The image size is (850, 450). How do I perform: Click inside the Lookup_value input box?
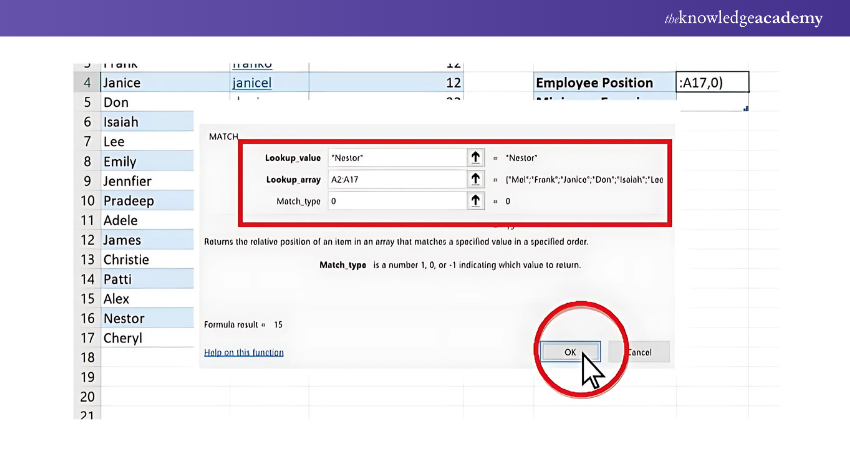click(x=395, y=157)
